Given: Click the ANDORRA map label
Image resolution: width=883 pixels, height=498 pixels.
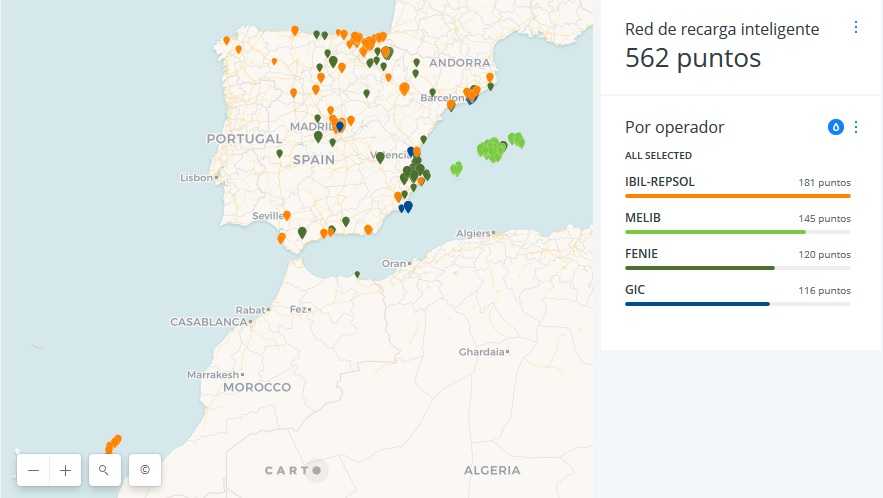Looking at the screenshot, I should [x=460, y=63].
